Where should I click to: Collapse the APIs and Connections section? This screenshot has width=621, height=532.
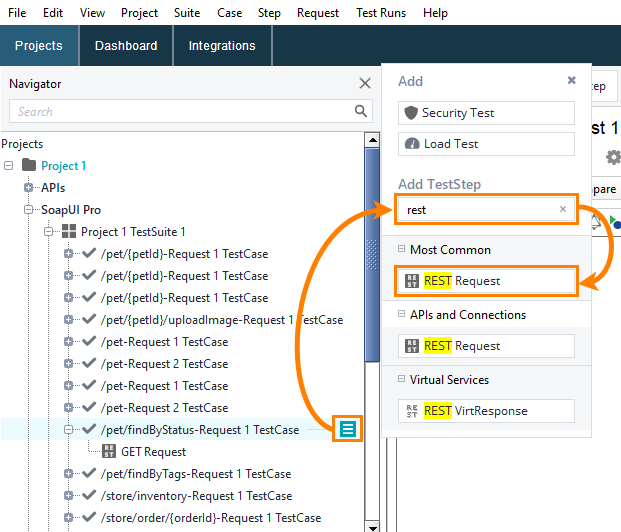pyautogui.click(x=401, y=314)
